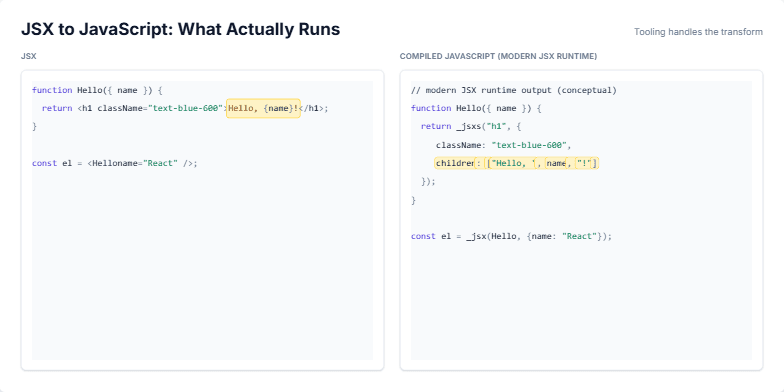Click the line "return _jsxs("h1", {"
The image size is (784, 392).
click(471, 126)
